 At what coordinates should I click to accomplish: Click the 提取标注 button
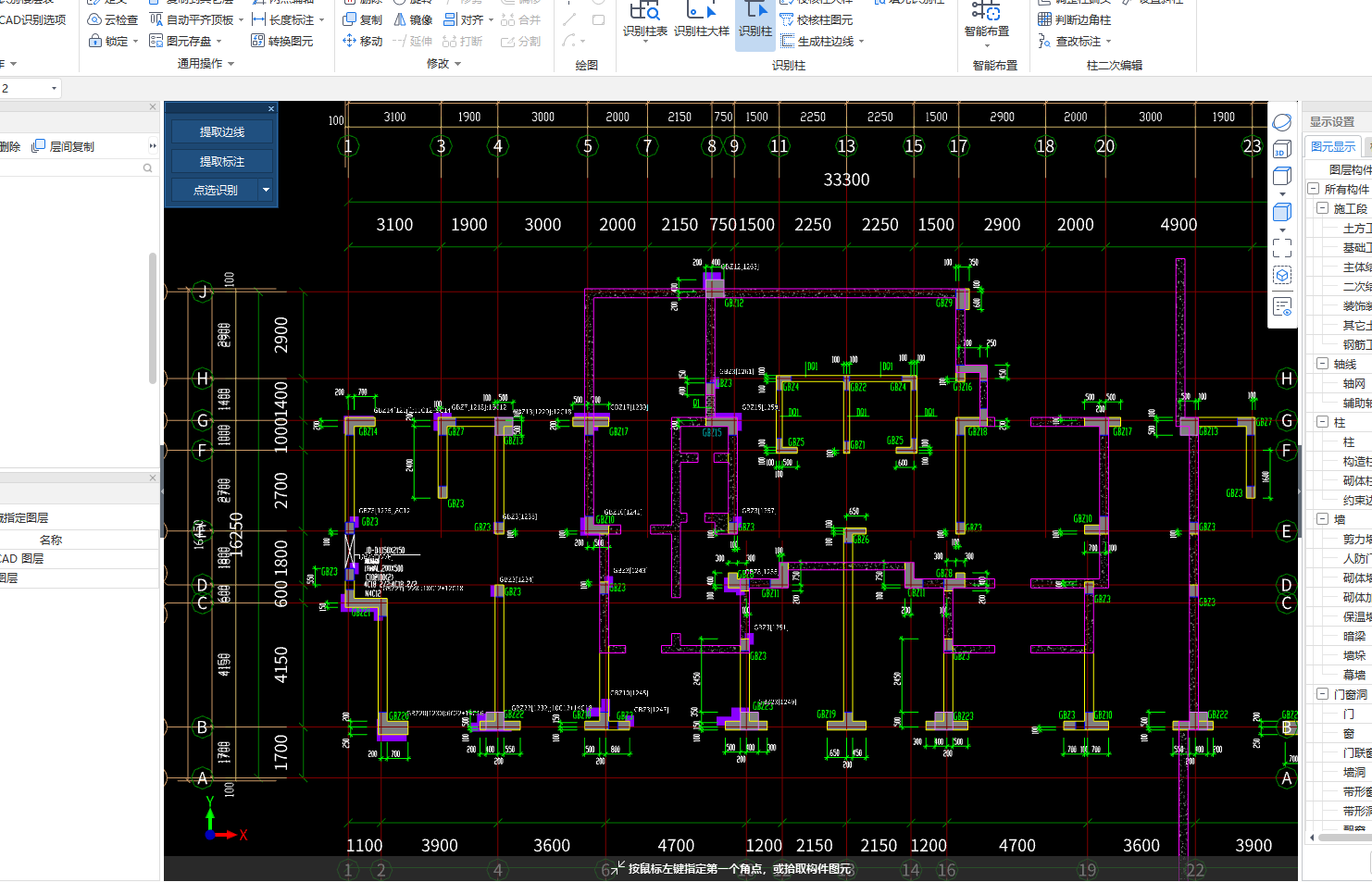click(x=222, y=161)
